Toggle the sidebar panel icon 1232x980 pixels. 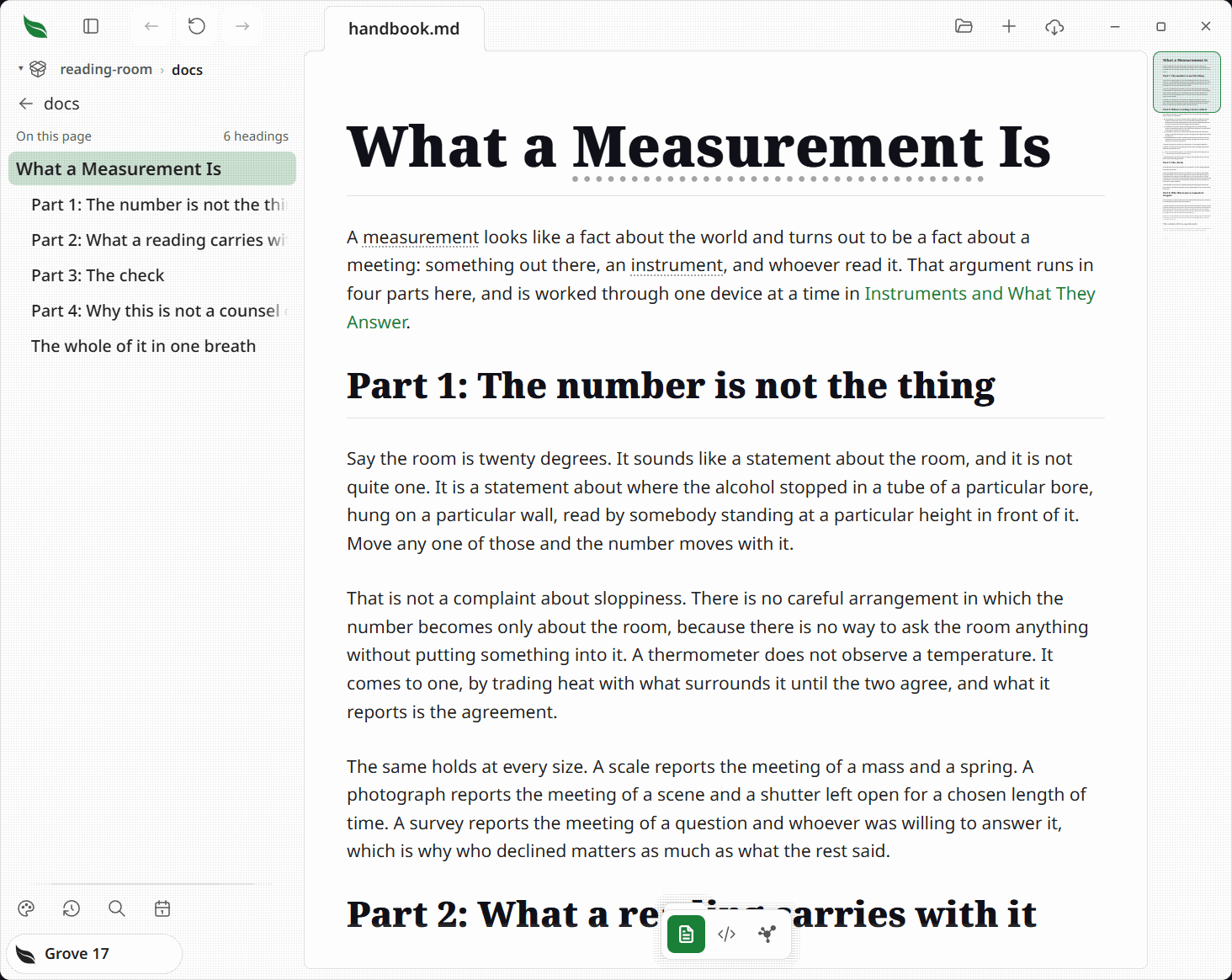pyautogui.click(x=91, y=26)
